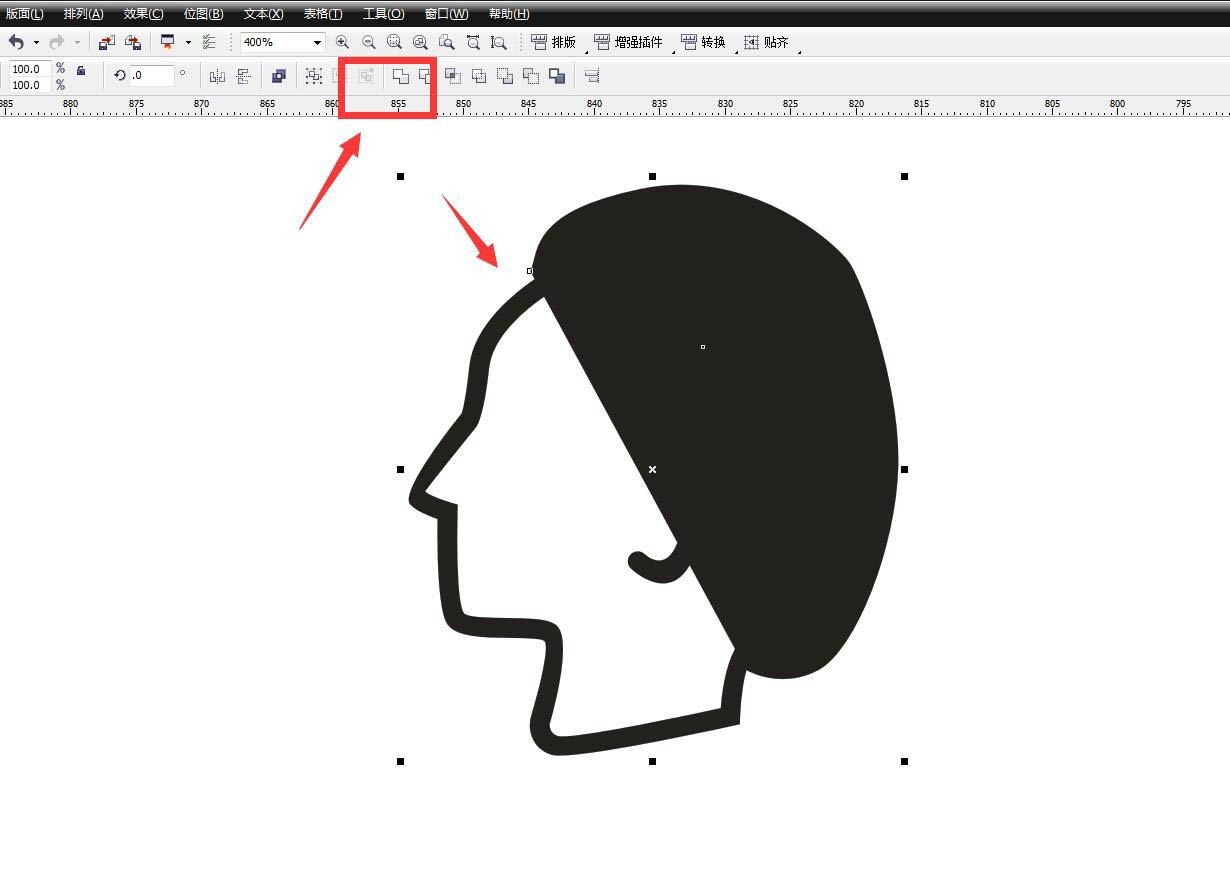Screen dimensions: 1230x871
Task: Click the Align and Distribute icon
Action: tap(591, 76)
